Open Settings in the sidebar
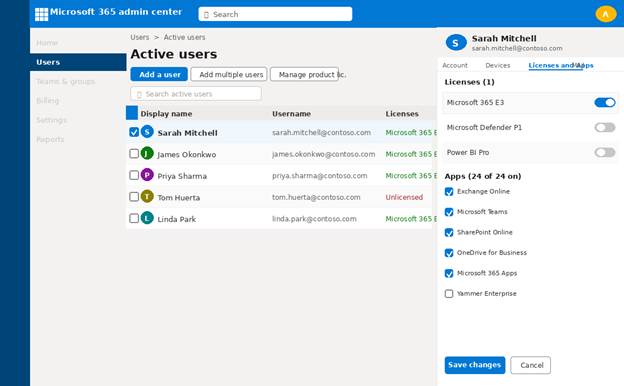The image size is (624, 386). pos(51,120)
